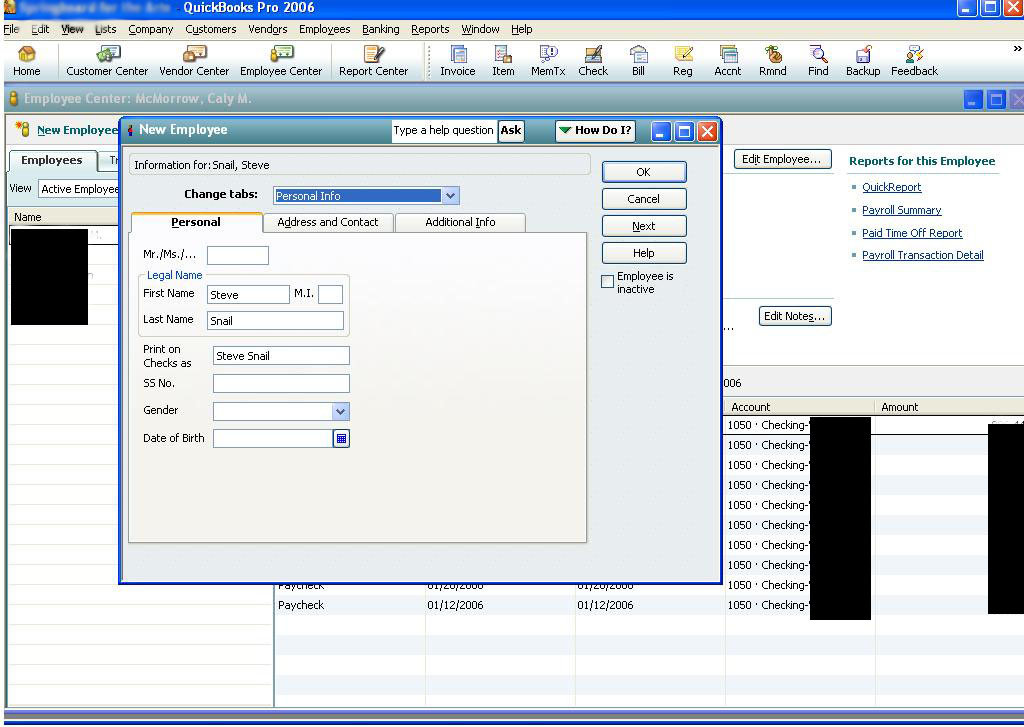1024x727 pixels.
Task: Click the Type a help question box
Action: [x=444, y=130]
